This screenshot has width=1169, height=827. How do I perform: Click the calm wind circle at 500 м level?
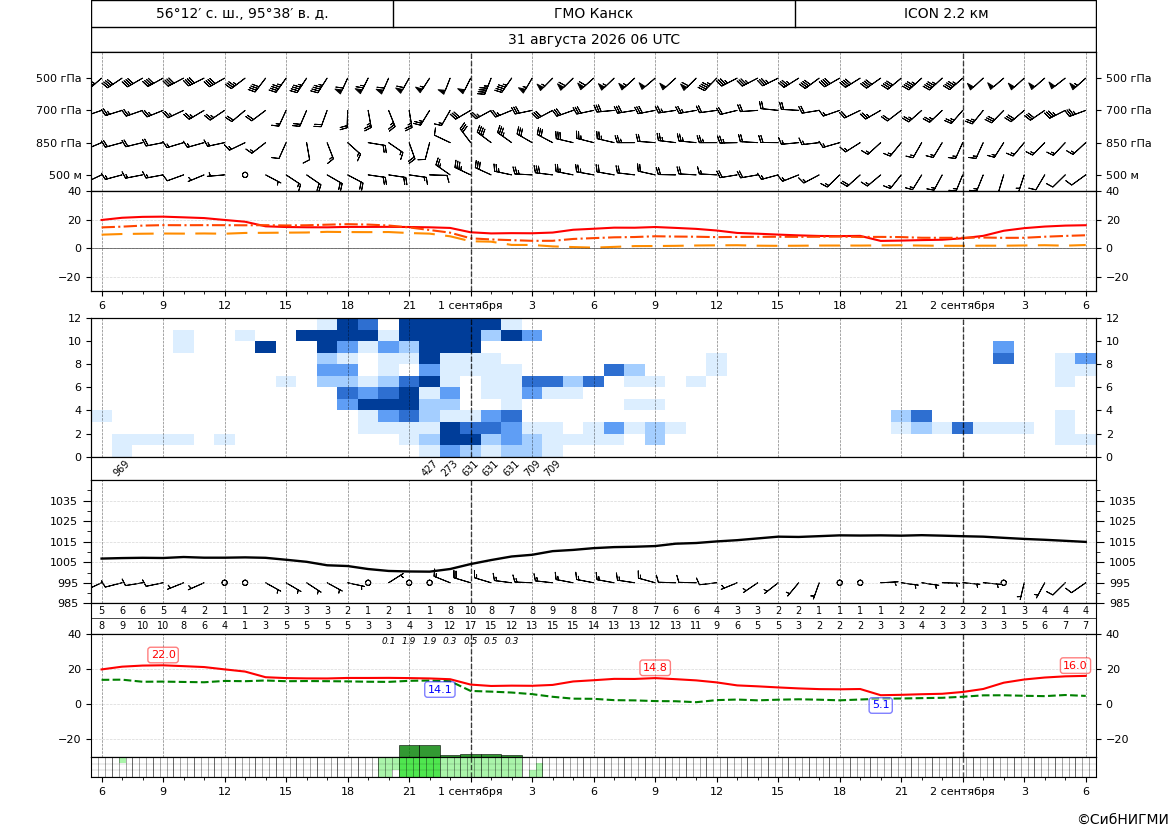(245, 174)
